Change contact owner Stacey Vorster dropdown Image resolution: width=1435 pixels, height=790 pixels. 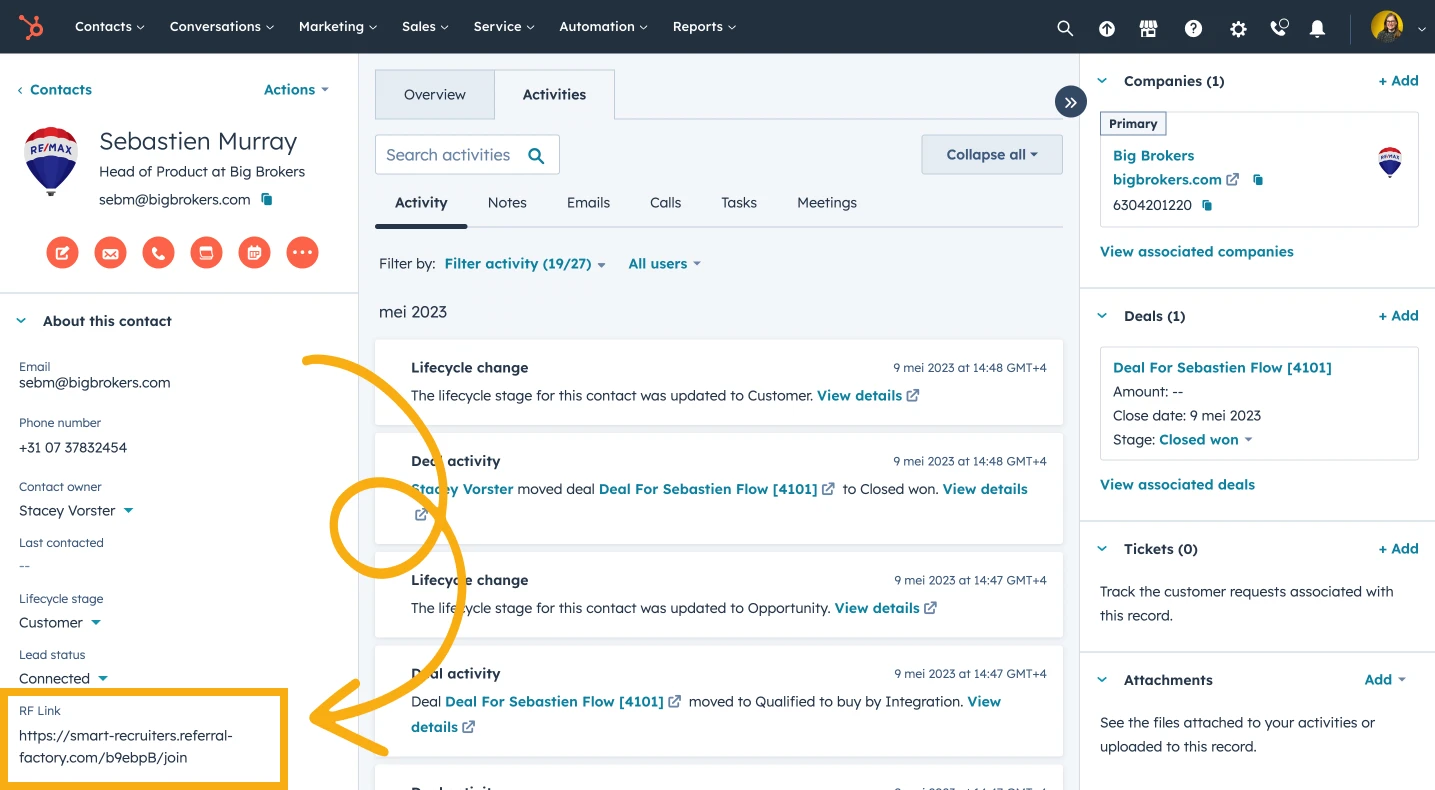pyautogui.click(x=76, y=511)
